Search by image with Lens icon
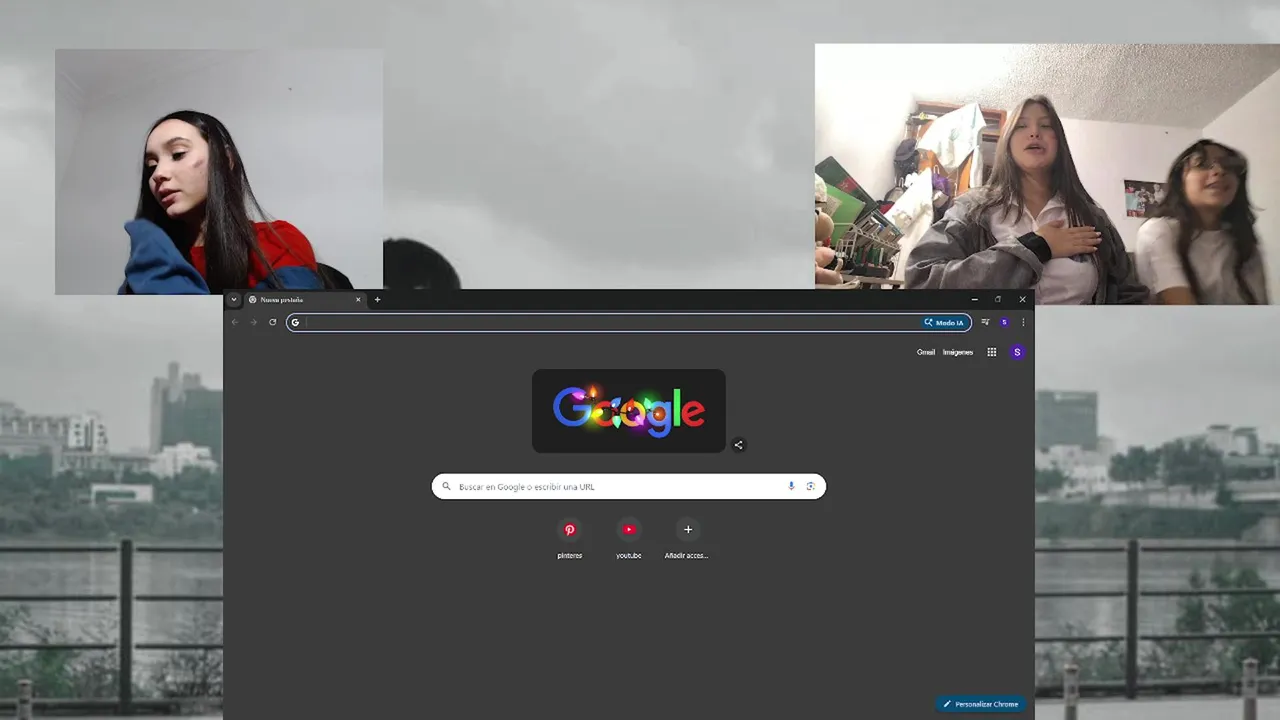Screen dimensions: 1280x720 coord(810,487)
